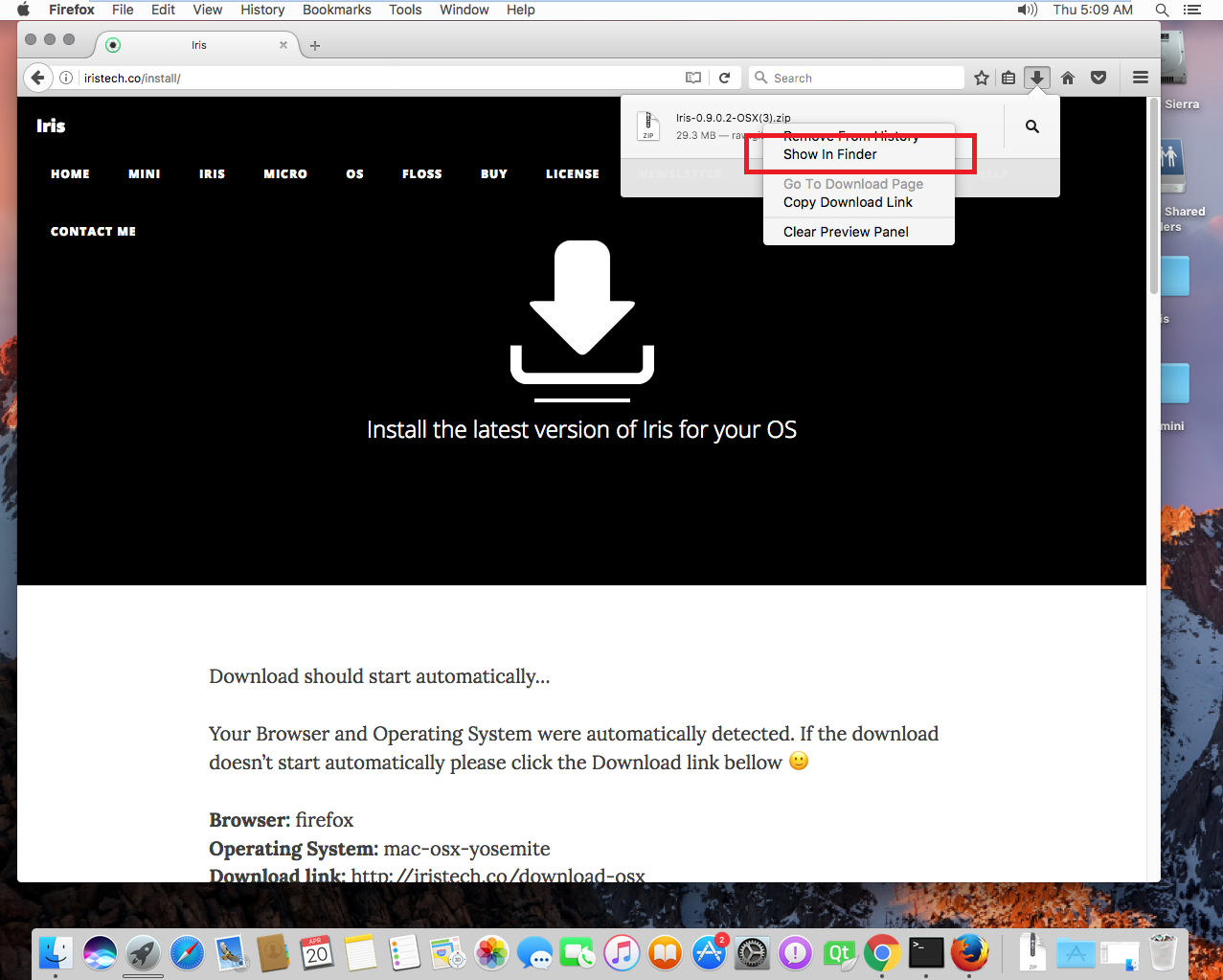Screen dimensions: 1223x980
Task: Open the View menu in the menu bar
Action: tap(208, 10)
